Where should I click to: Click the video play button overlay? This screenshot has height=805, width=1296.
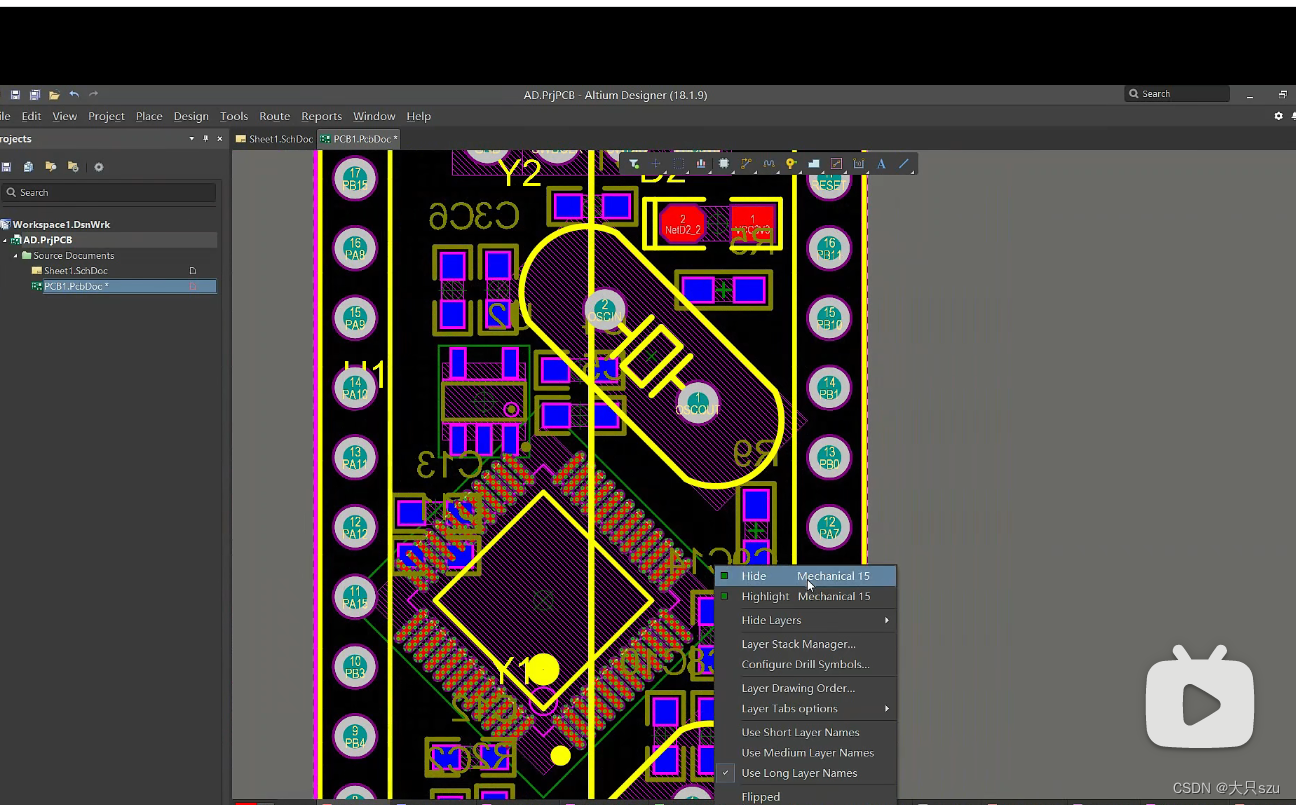pyautogui.click(x=1200, y=698)
